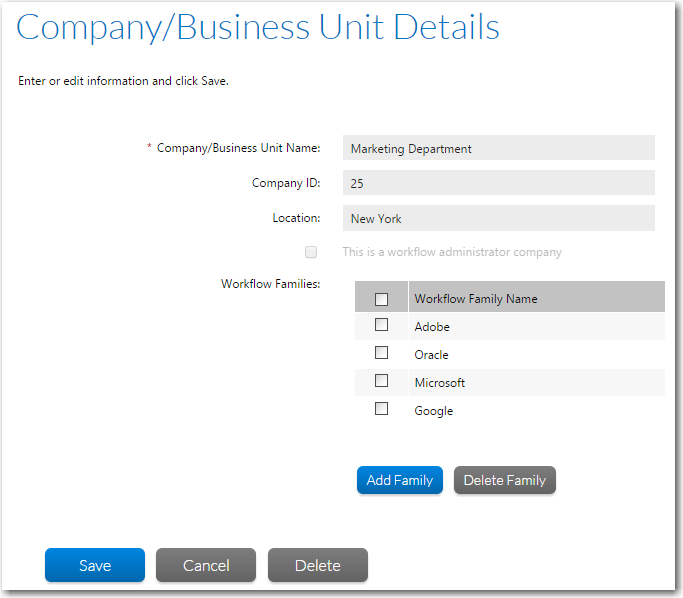Click the bottom Delete button beside Cancel
This screenshot has width=683, height=598.
coord(318,565)
